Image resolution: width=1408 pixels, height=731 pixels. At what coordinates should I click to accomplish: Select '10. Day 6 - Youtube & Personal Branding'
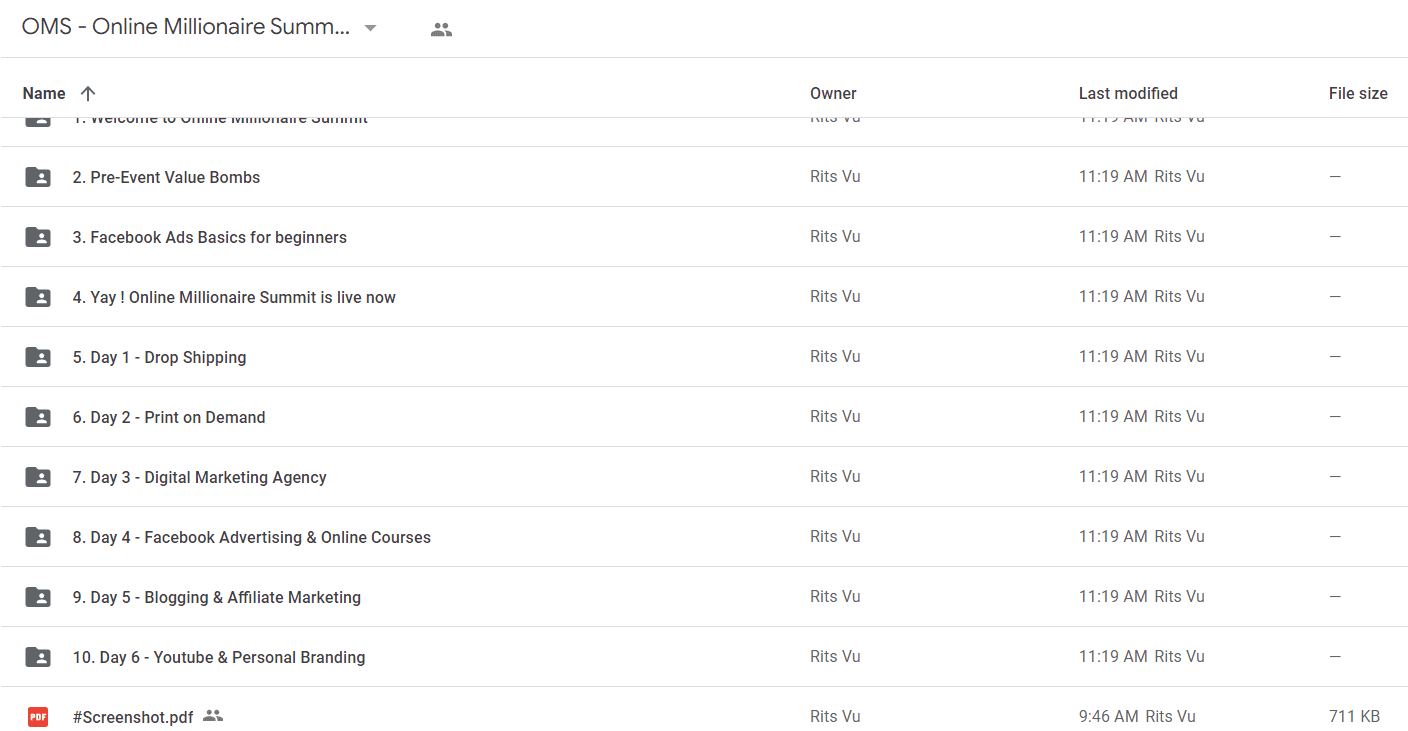219,657
